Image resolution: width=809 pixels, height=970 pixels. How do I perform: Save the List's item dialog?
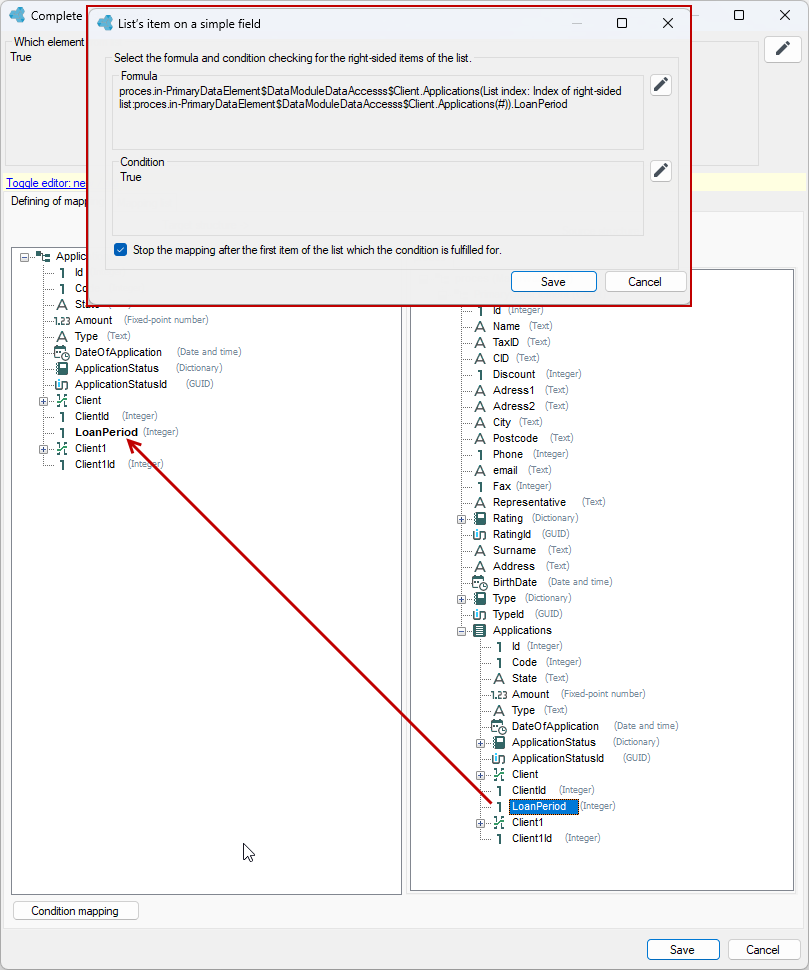click(554, 281)
